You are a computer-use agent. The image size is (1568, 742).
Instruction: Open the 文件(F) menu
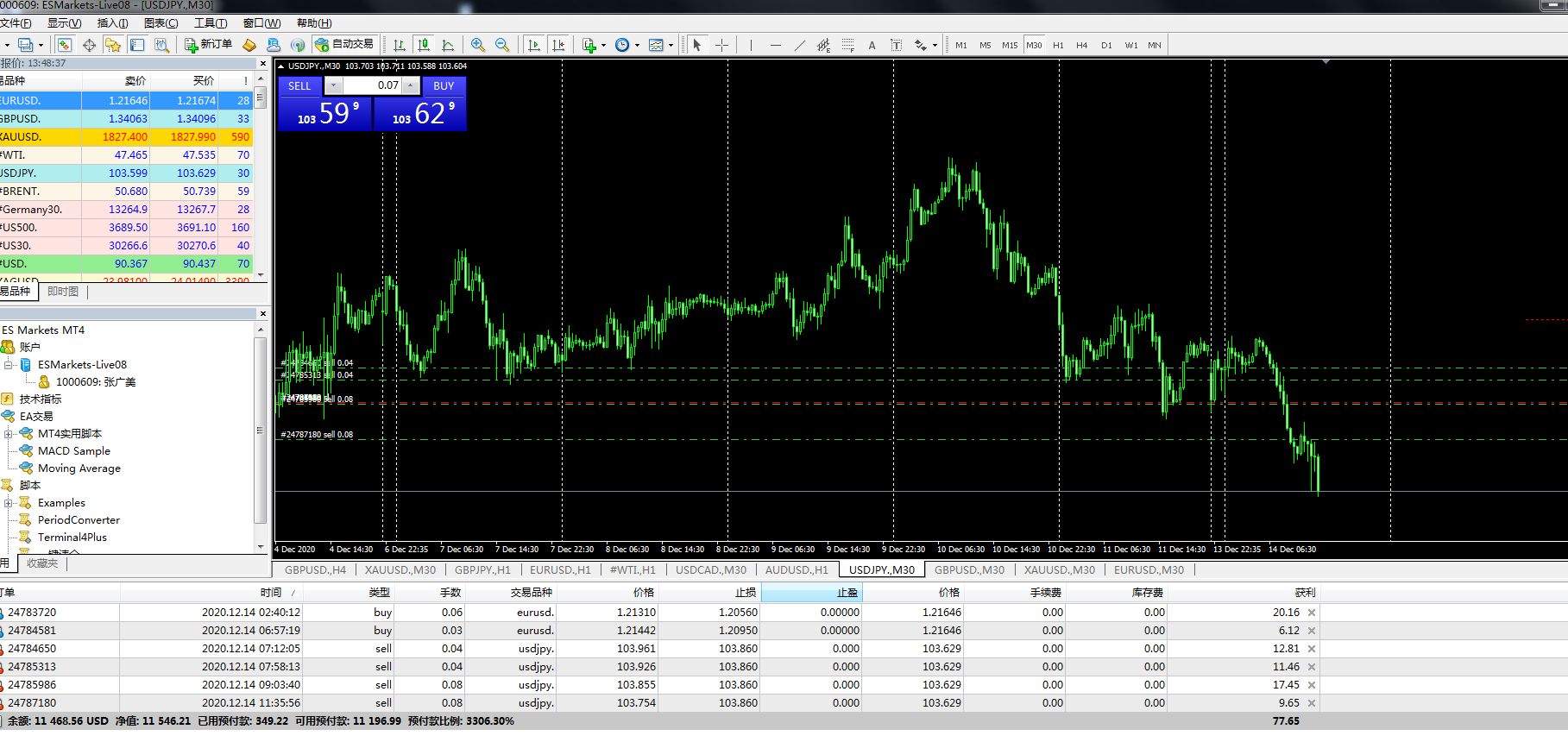16,23
